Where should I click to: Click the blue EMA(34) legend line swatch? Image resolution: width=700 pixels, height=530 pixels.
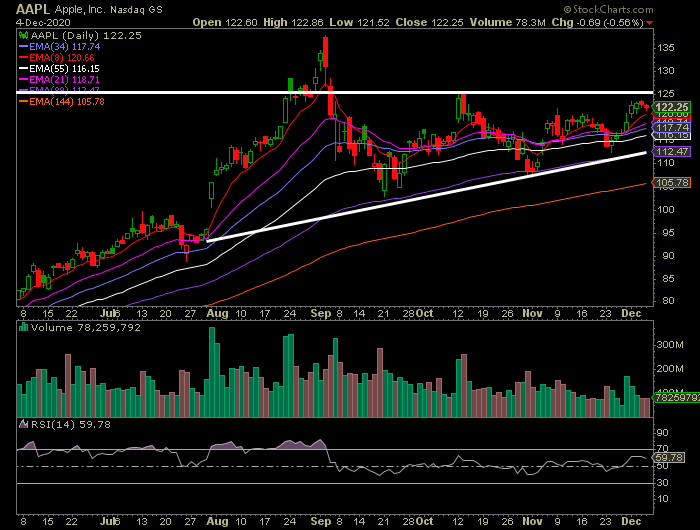[24, 46]
